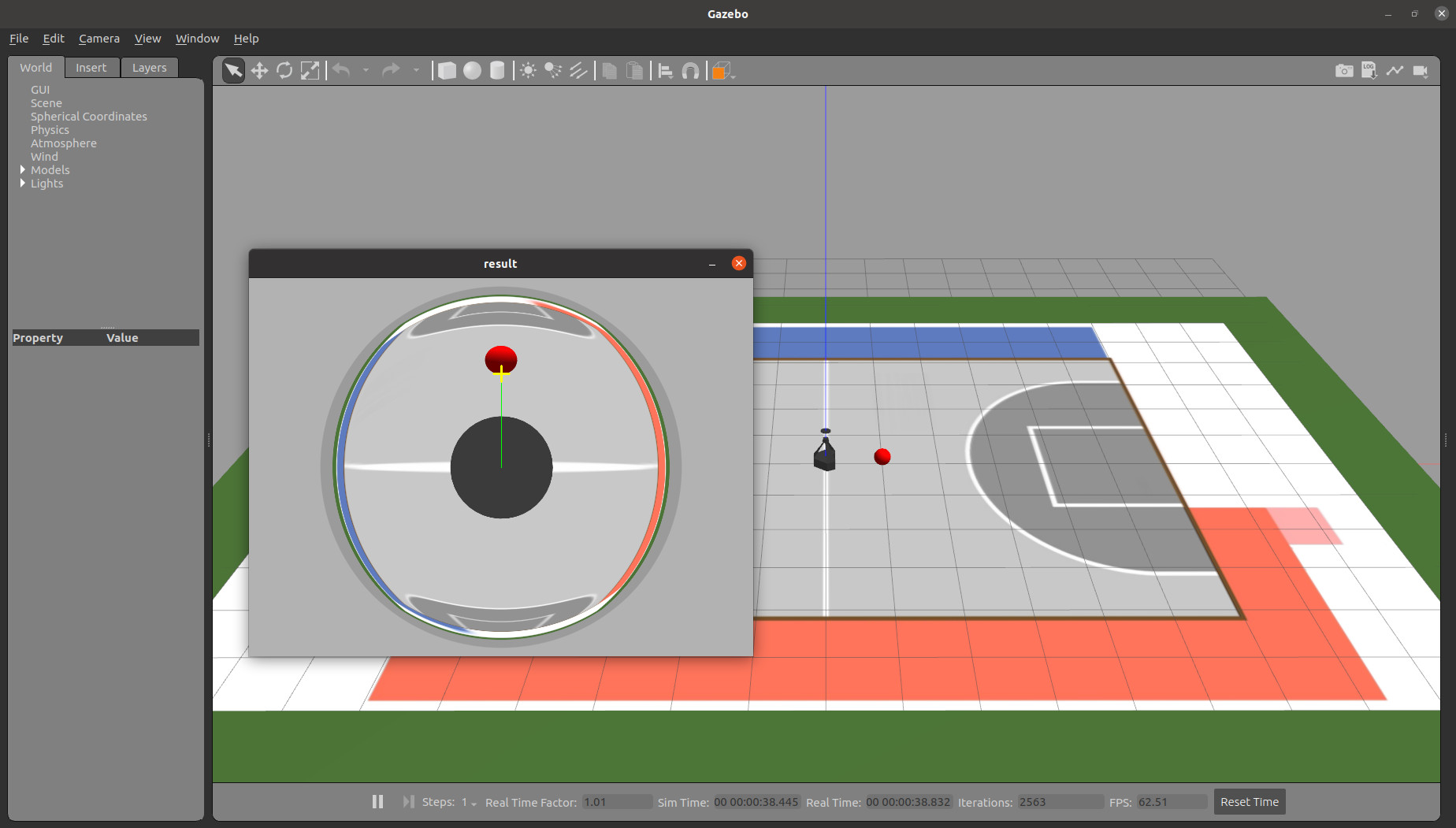Open the Steps count dropdown
This screenshot has width=1456, height=828.
[469, 802]
